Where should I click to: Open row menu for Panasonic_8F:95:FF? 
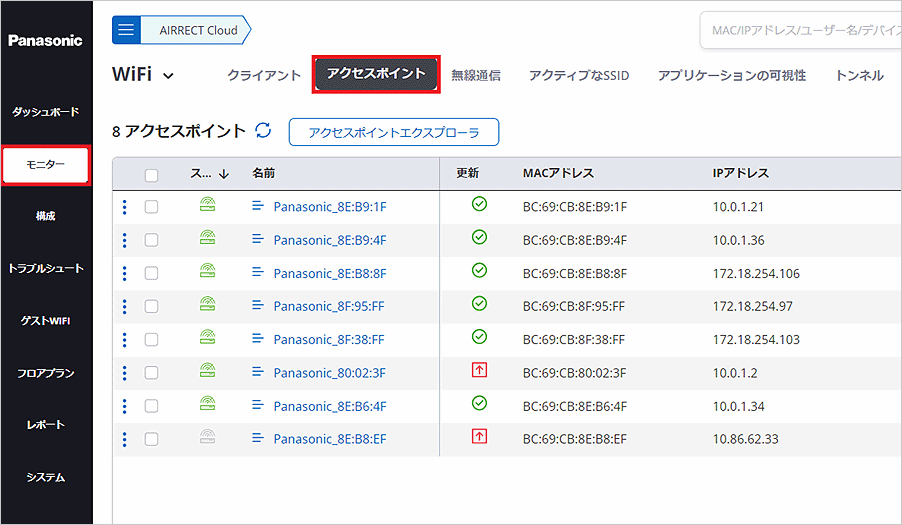coord(125,306)
